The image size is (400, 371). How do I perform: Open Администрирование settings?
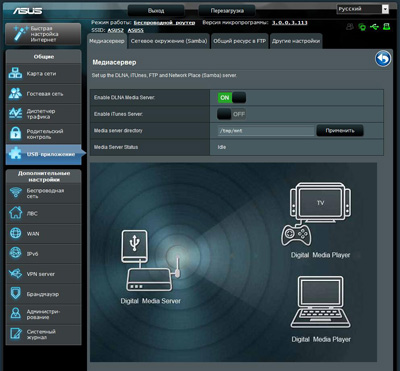(43, 314)
